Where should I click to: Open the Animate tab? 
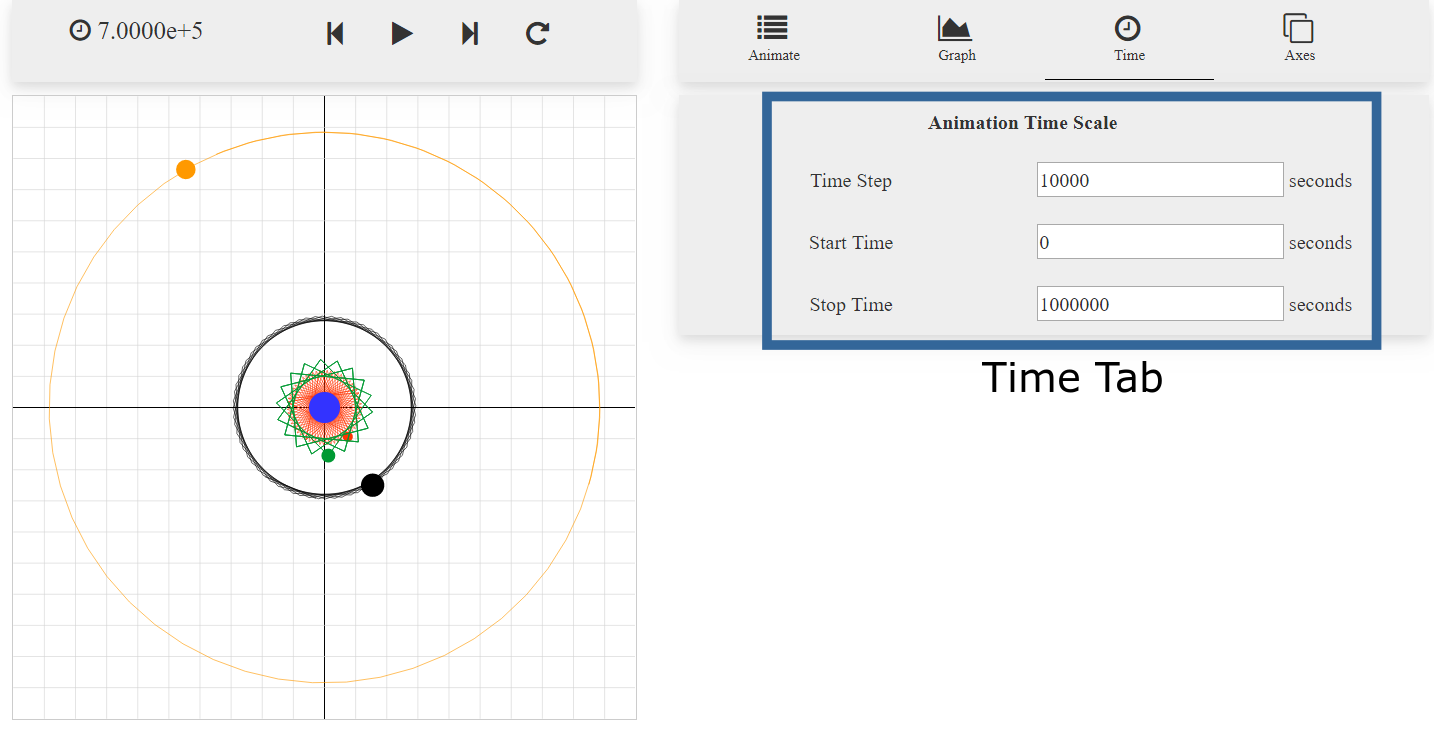pos(773,40)
